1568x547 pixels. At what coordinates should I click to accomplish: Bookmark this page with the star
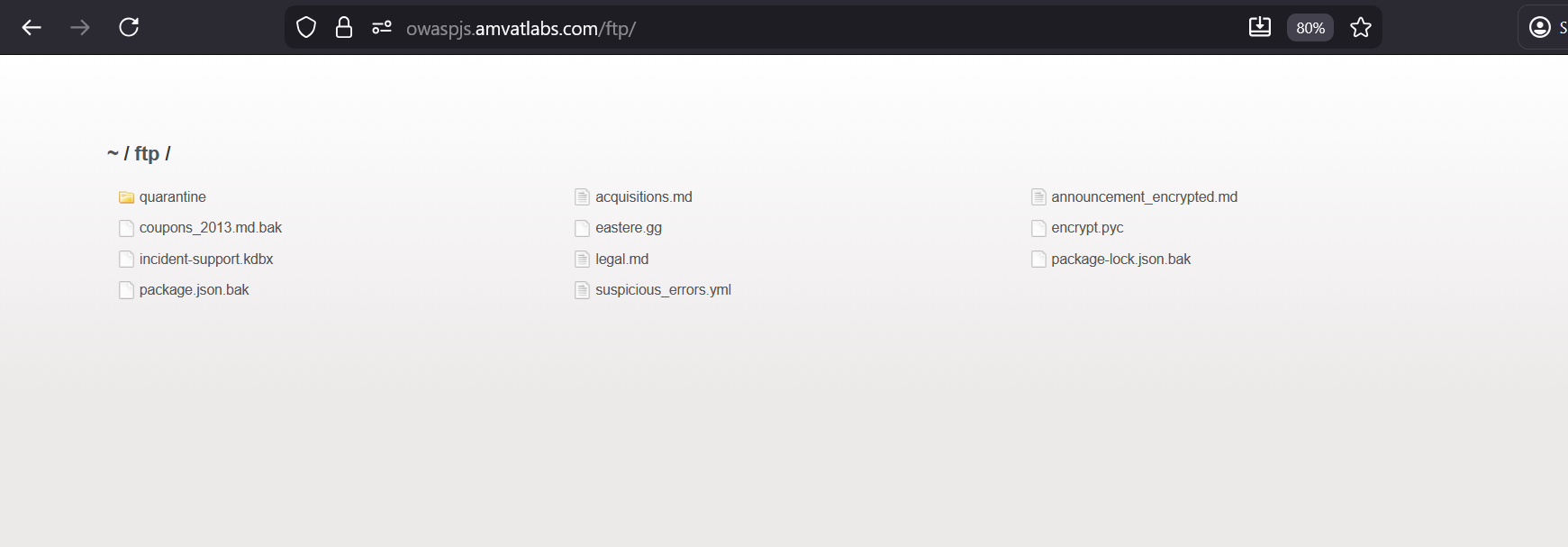click(x=1360, y=28)
